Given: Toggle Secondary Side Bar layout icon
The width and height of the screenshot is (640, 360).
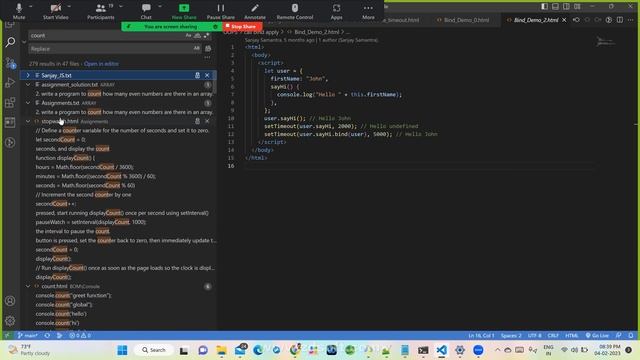Looking at the screenshot, I should (566, 7).
